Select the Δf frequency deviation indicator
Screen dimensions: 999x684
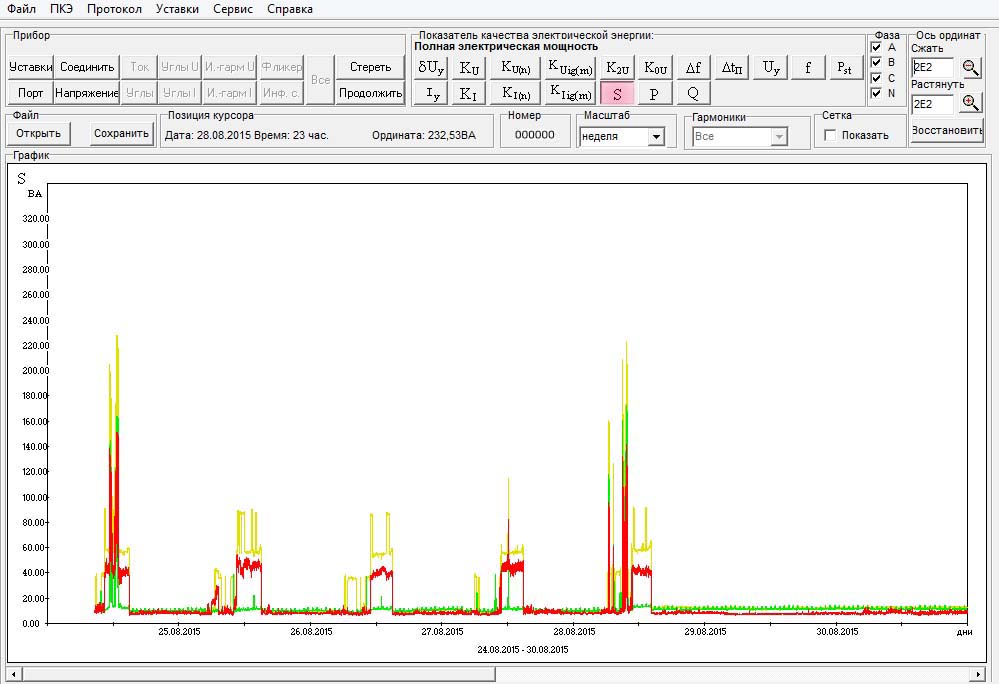coord(693,68)
